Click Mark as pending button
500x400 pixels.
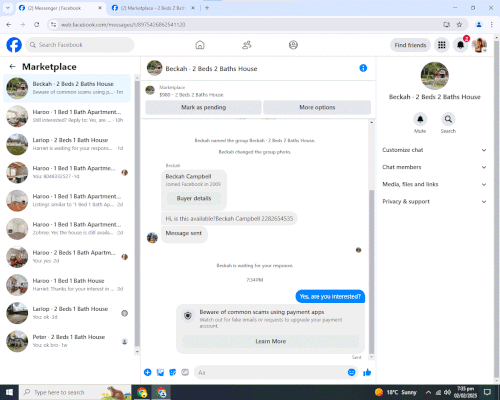pyautogui.click(x=203, y=107)
